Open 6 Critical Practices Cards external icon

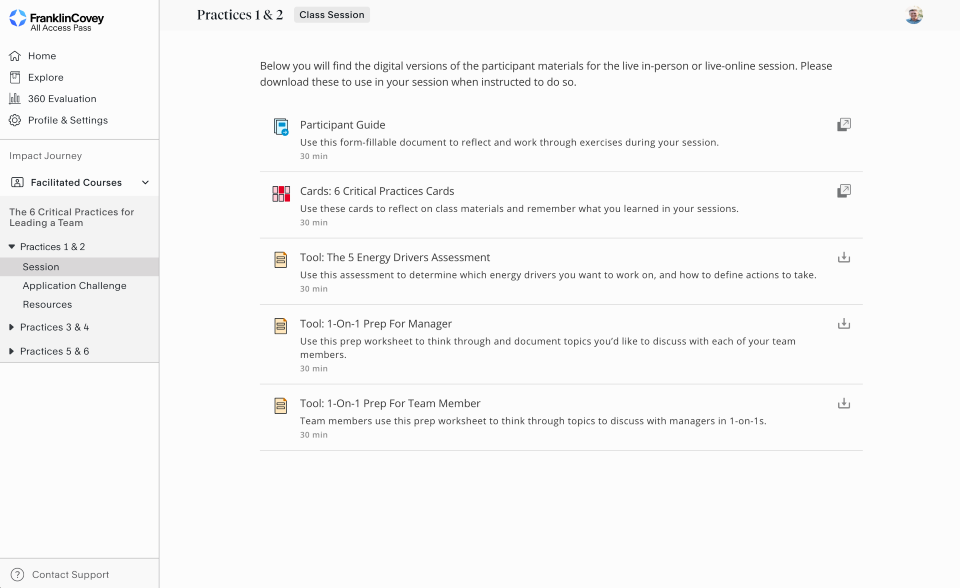pos(844,191)
